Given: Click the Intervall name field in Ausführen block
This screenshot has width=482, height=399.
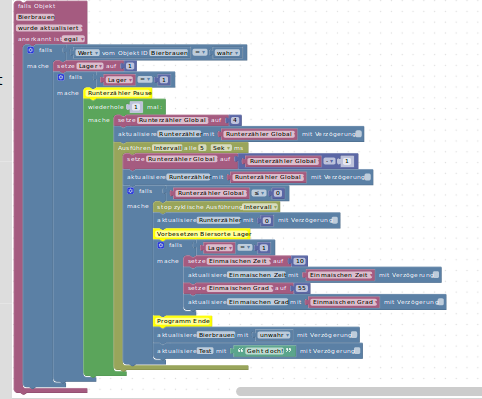Looking at the screenshot, I should pyautogui.click(x=167, y=148).
